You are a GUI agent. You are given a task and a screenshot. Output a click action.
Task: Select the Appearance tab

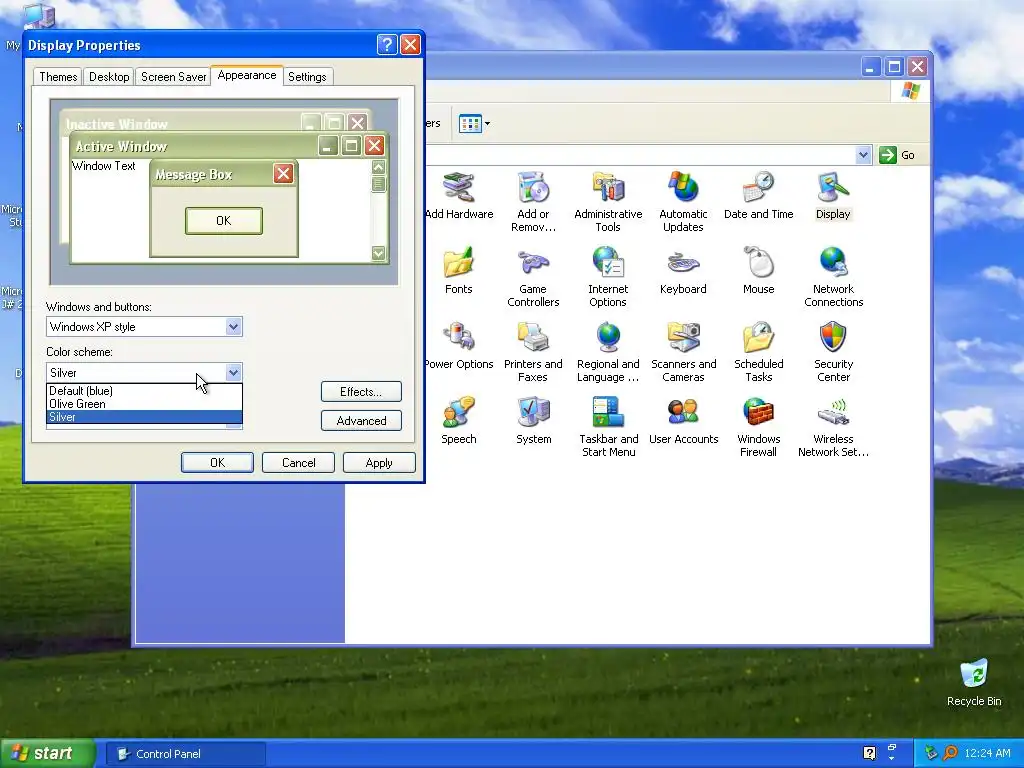pos(247,75)
